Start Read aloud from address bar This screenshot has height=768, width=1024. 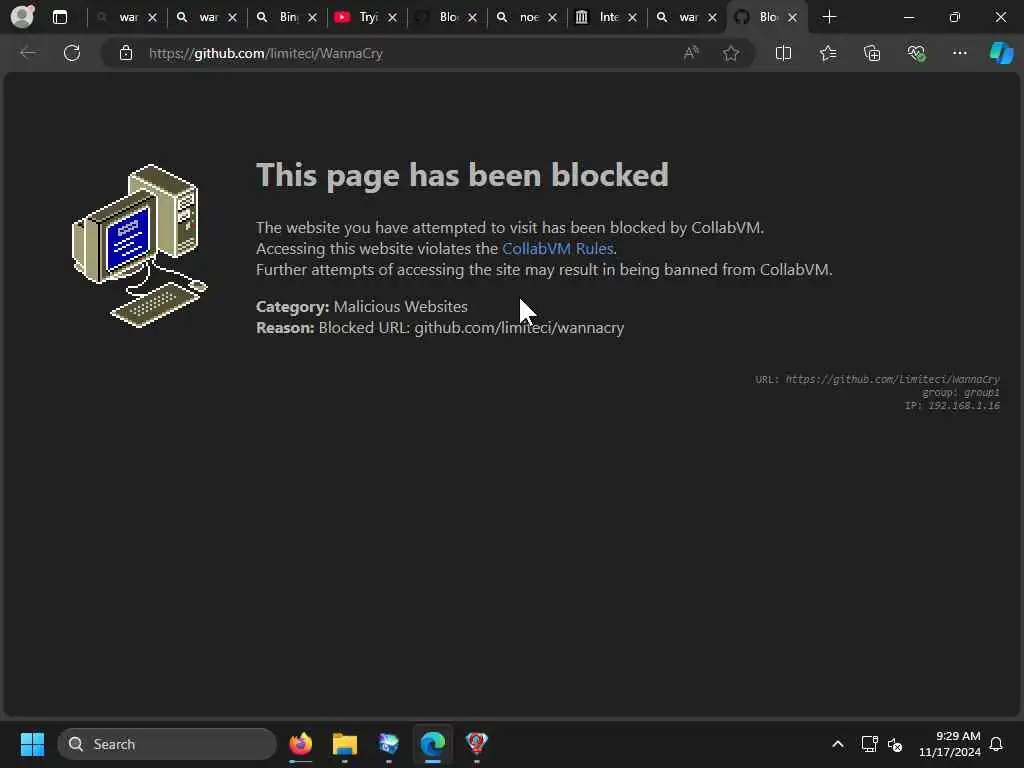click(x=691, y=53)
